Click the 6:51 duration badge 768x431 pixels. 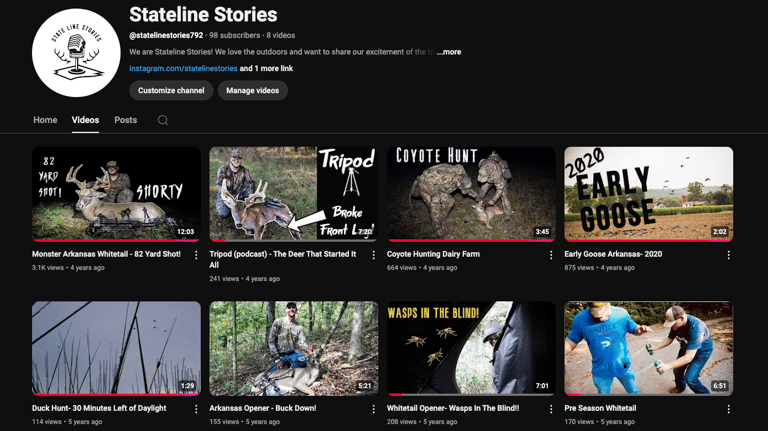click(x=720, y=385)
